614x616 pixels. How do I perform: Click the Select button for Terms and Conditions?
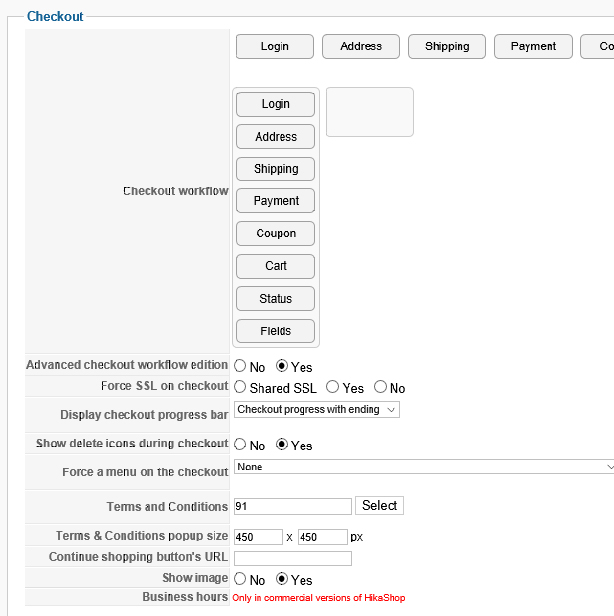pyautogui.click(x=379, y=506)
